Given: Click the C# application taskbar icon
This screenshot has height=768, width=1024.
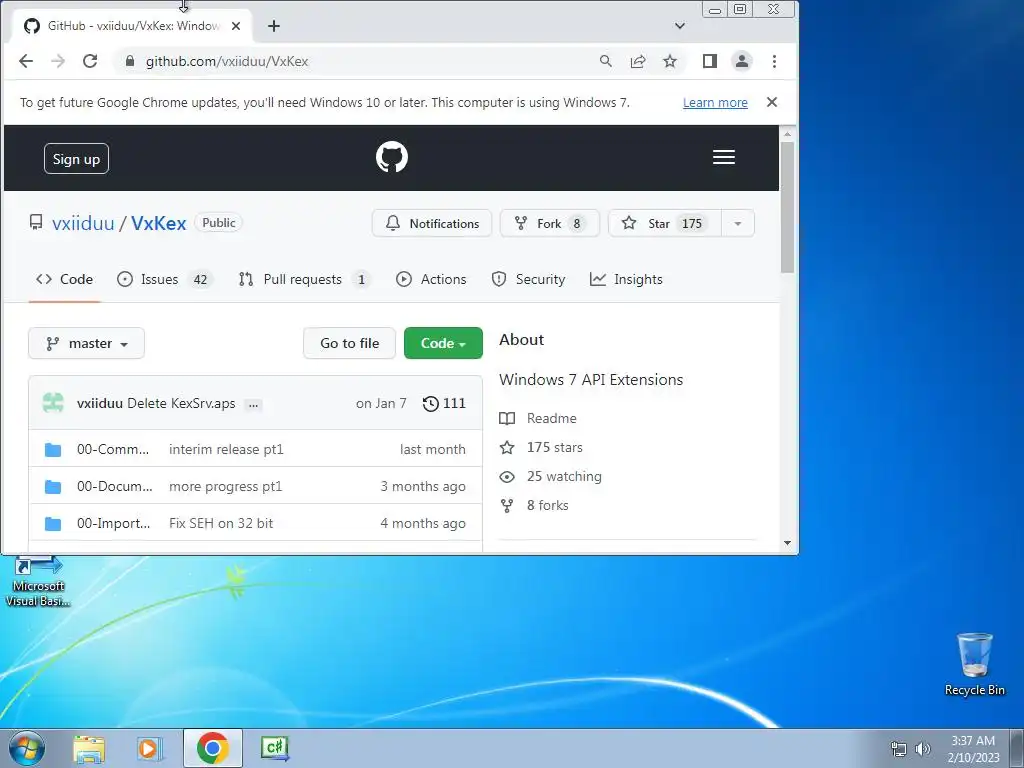Looking at the screenshot, I should click(274, 748).
